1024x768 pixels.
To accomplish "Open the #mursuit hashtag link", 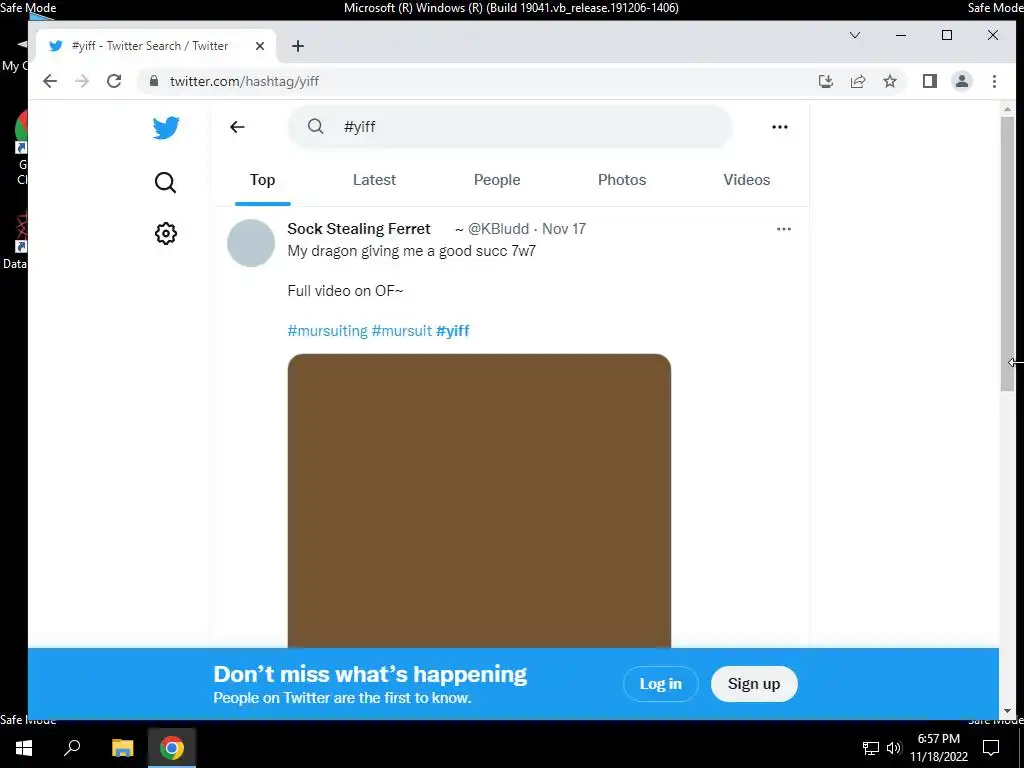I will (x=402, y=330).
